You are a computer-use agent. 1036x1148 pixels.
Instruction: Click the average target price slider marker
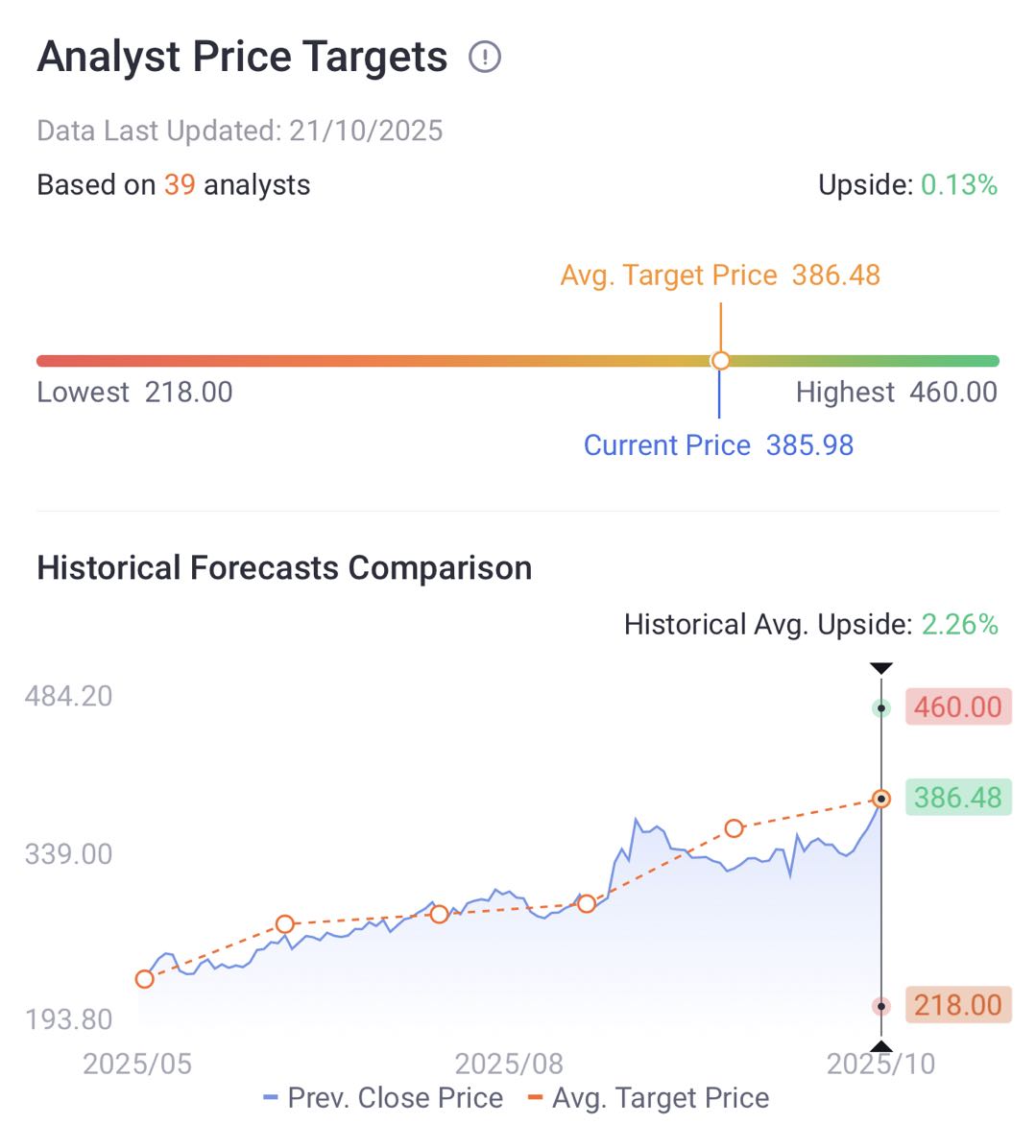coord(720,361)
